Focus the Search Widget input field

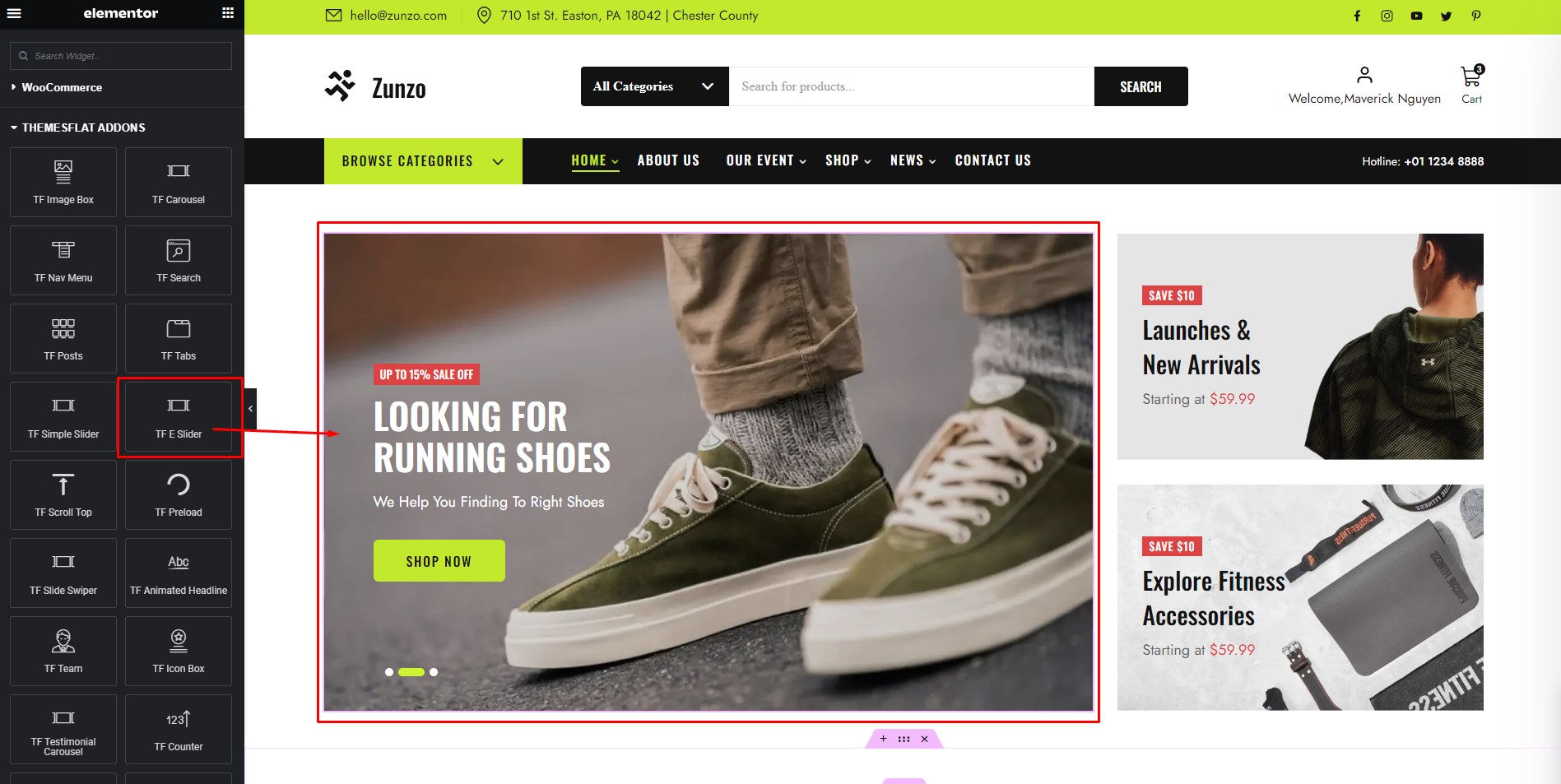coord(121,56)
